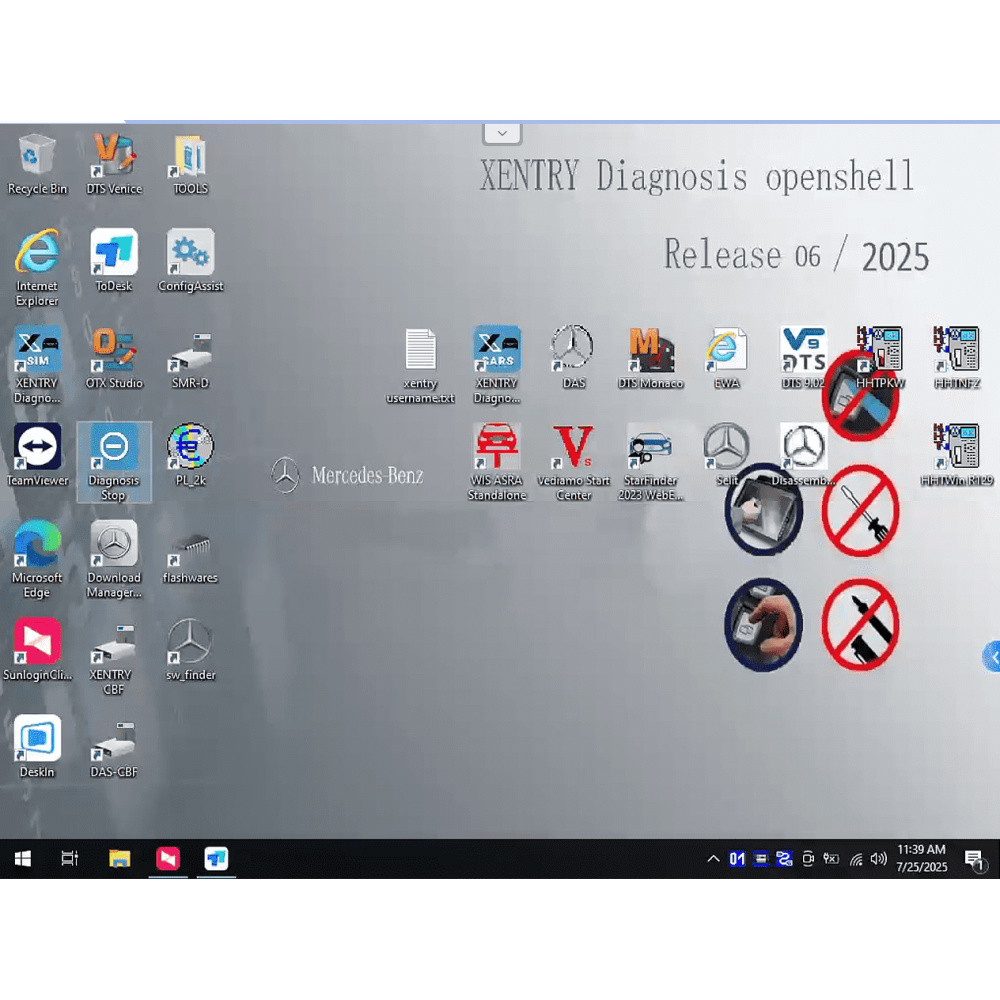This screenshot has height=1000, width=1000.
Task: Select the Diagnosis Stop shortcut
Action: 114,462
